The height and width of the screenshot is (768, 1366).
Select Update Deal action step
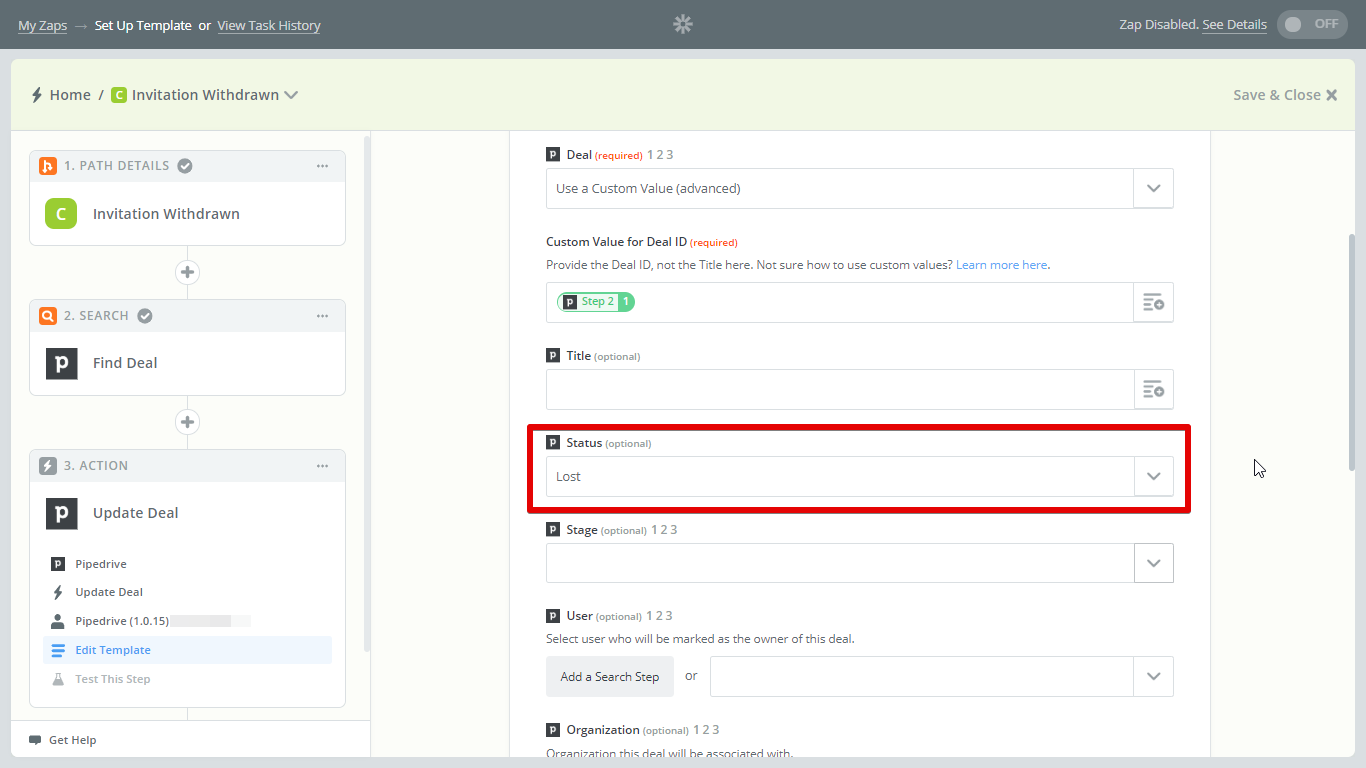tap(187, 513)
